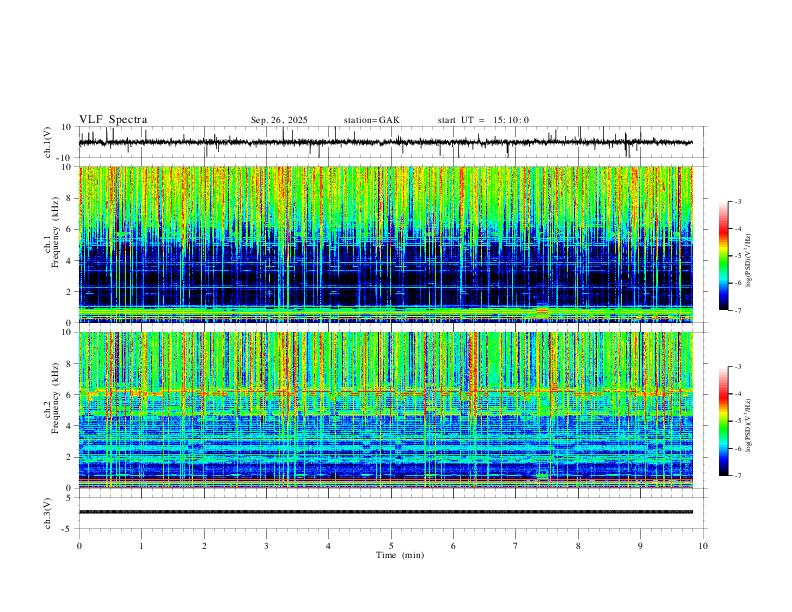
Task: Click tick label "10" on Time axis
Action: pyautogui.click(x=703, y=546)
